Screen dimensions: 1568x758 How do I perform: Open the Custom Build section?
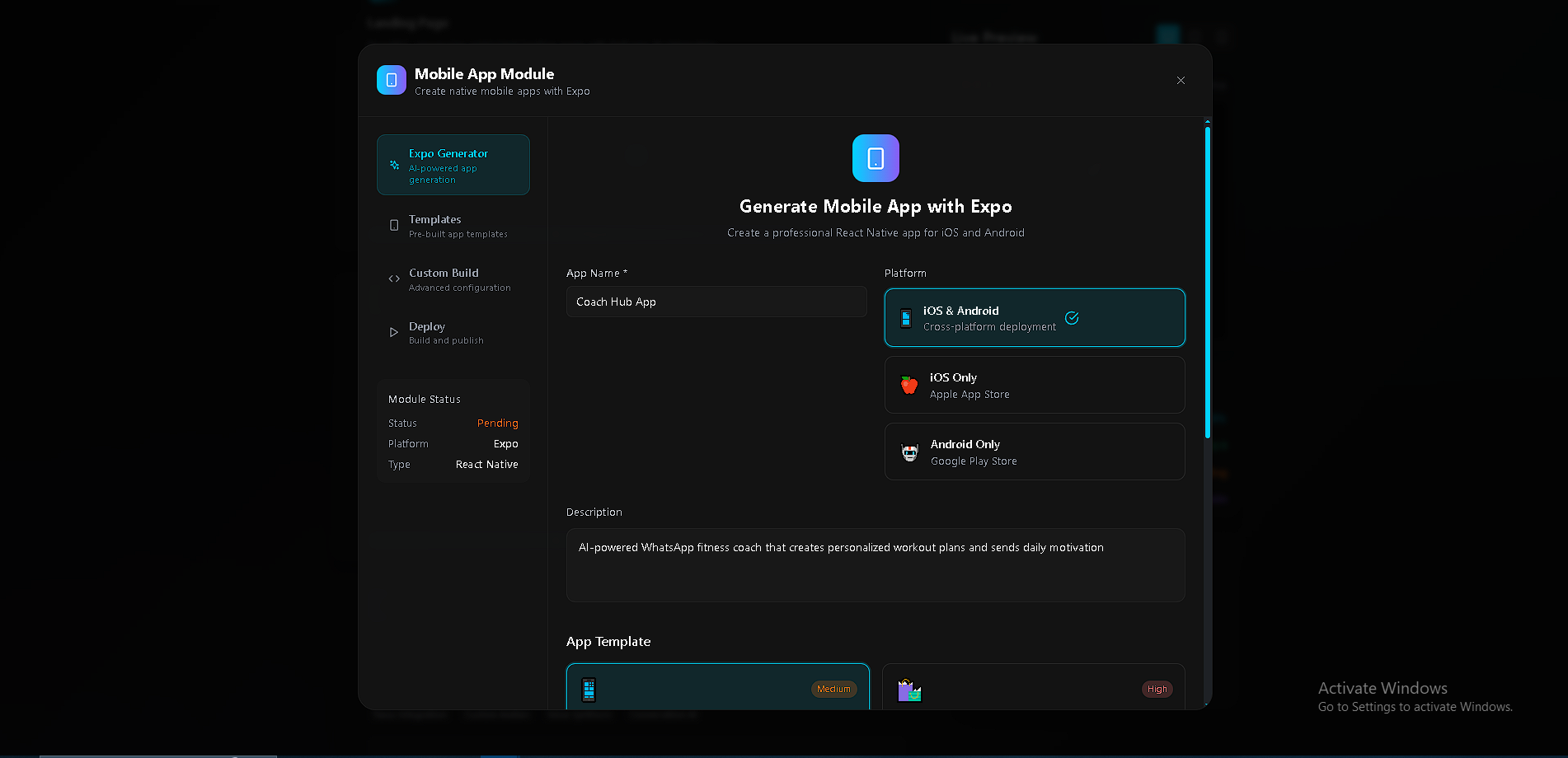tap(453, 279)
